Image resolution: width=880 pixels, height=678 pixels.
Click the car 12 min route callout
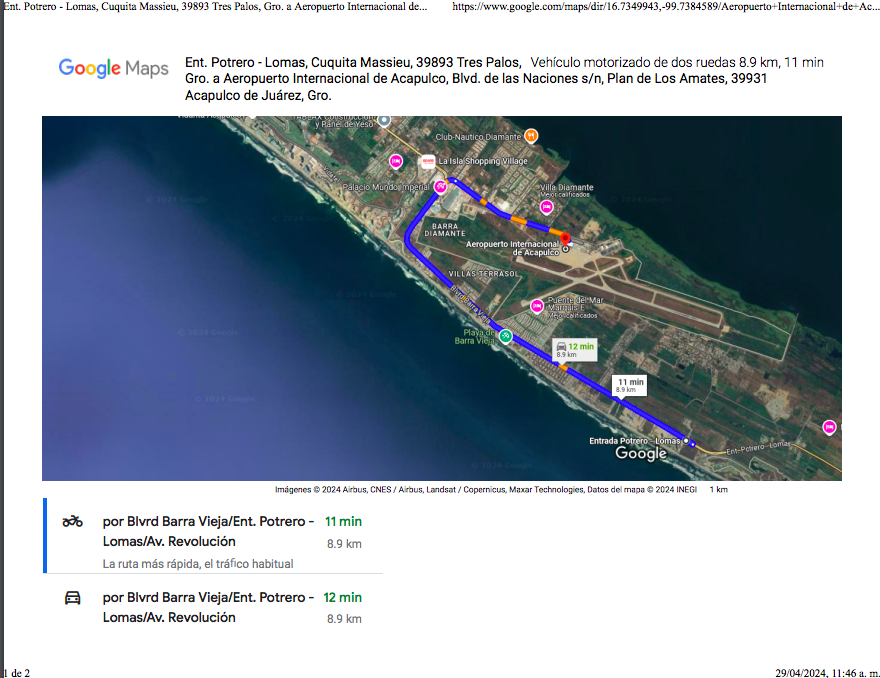coord(575,350)
